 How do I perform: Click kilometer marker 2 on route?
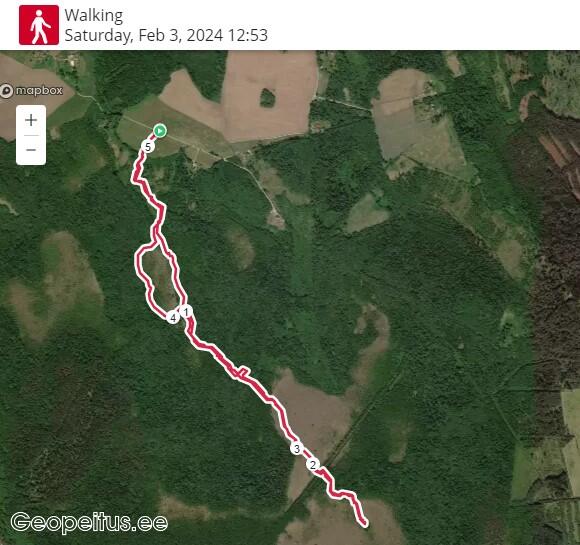313,465
